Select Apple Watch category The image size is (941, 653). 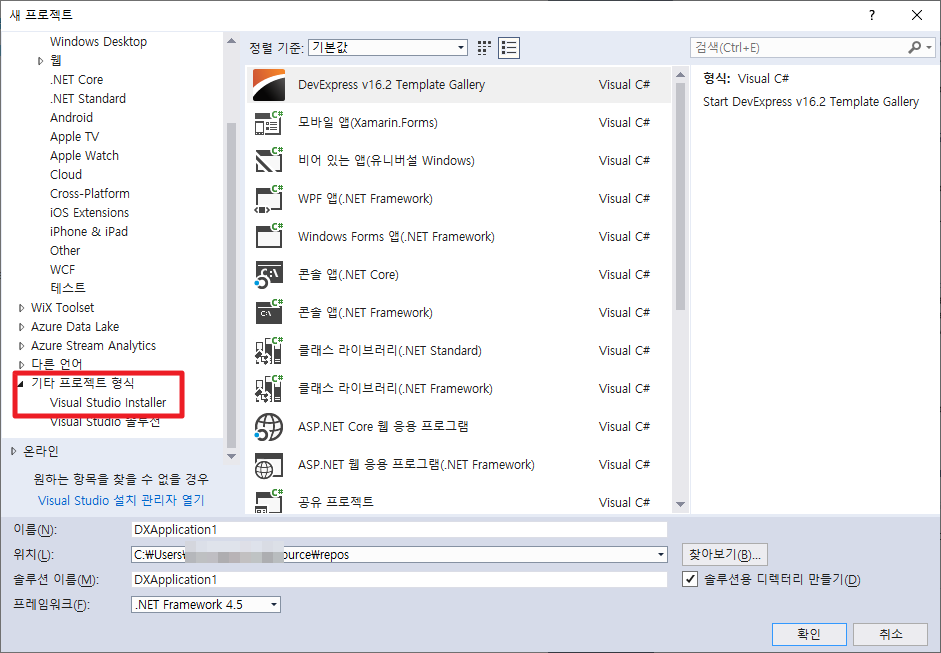[x=84, y=155]
